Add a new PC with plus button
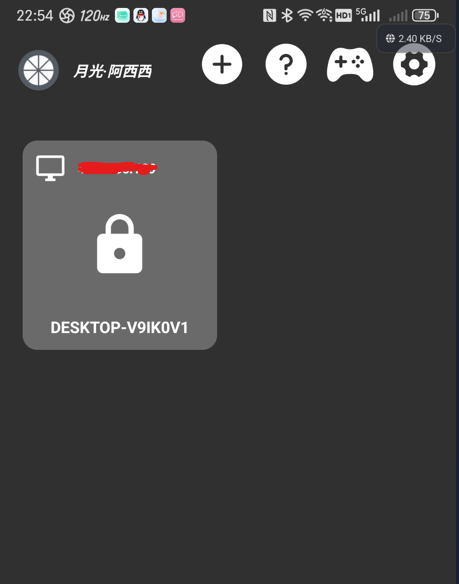Screen dimensions: 459x584 coord(222,64)
